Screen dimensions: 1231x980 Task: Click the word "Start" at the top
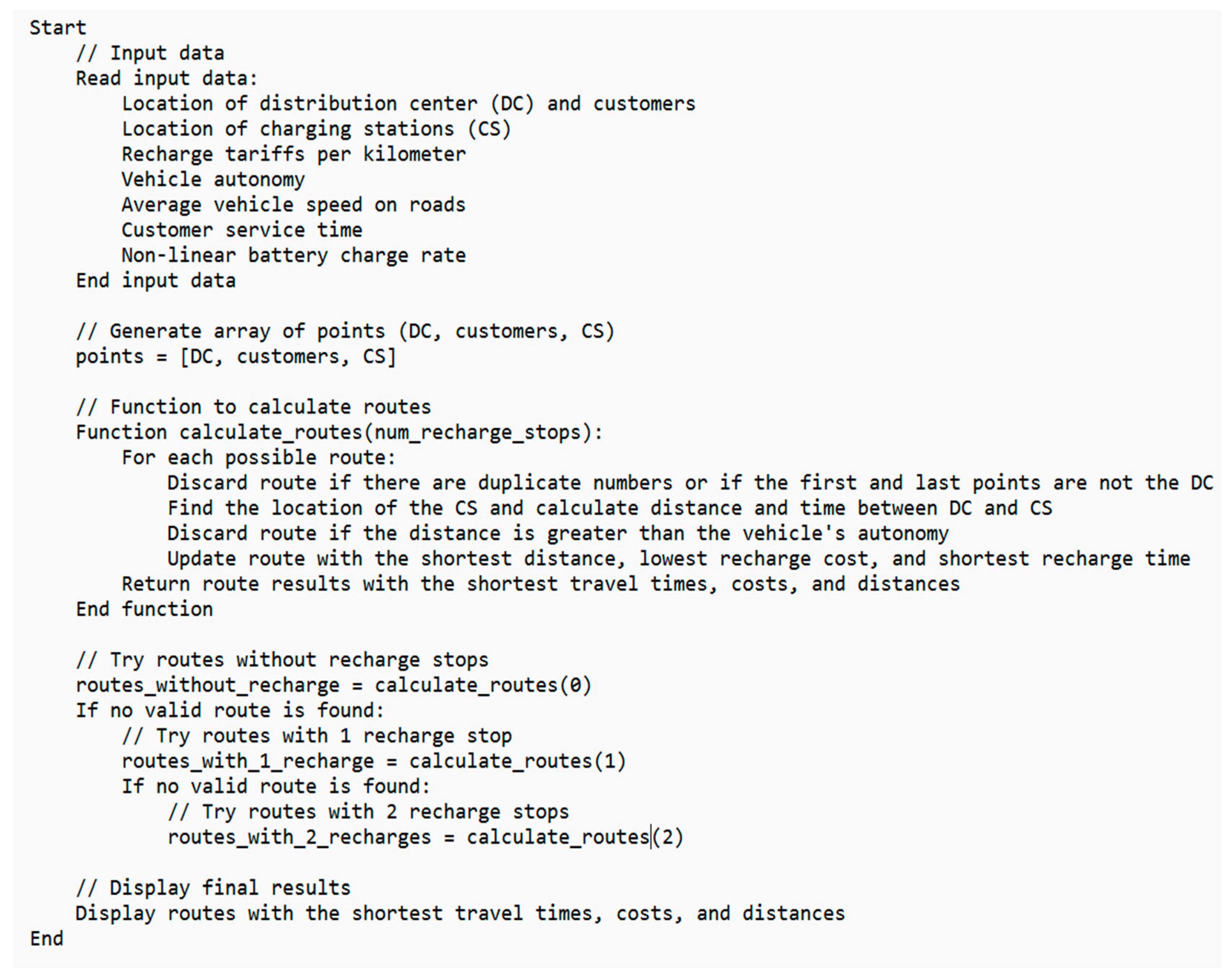(58, 28)
